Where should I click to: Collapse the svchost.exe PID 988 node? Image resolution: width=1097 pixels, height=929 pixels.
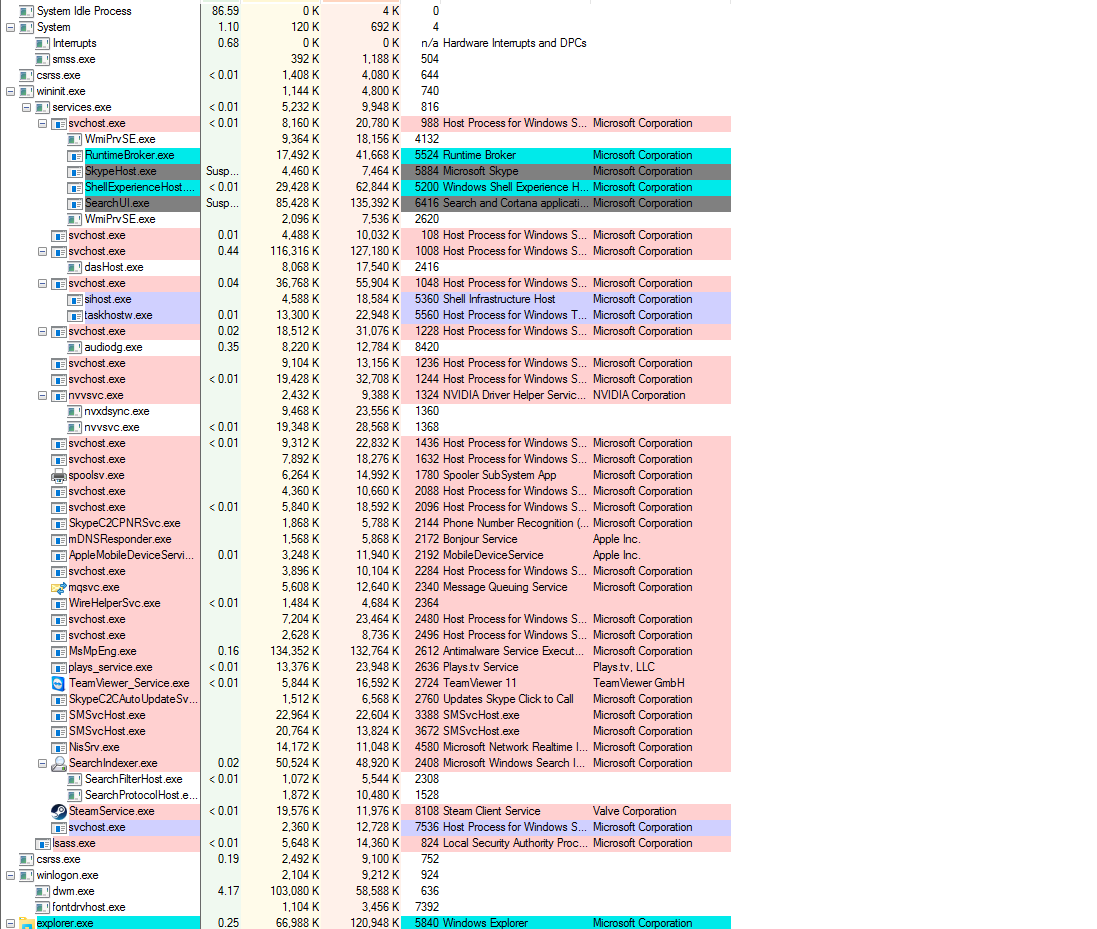43,123
